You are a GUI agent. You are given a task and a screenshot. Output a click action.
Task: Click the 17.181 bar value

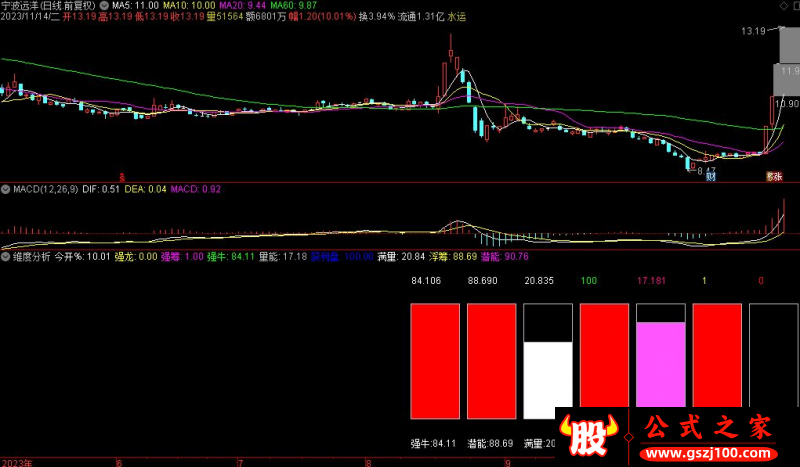[652, 281]
